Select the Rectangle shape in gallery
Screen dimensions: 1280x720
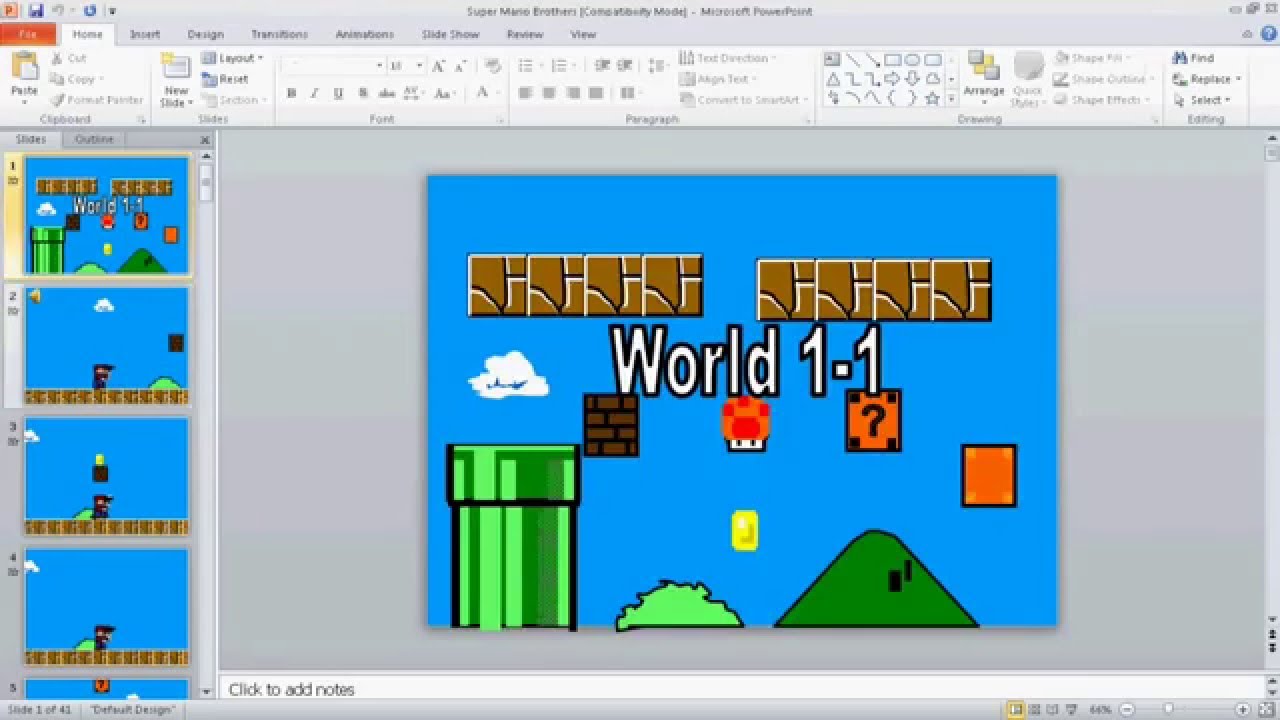[892, 59]
